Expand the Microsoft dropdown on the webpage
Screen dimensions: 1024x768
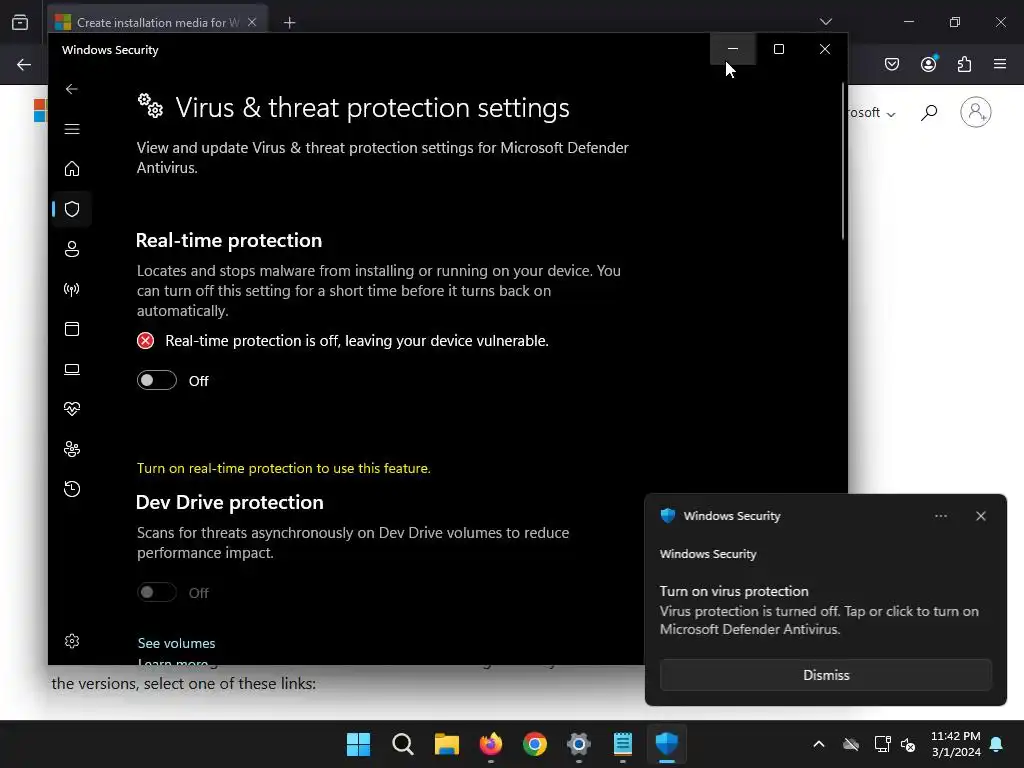[x=872, y=113]
